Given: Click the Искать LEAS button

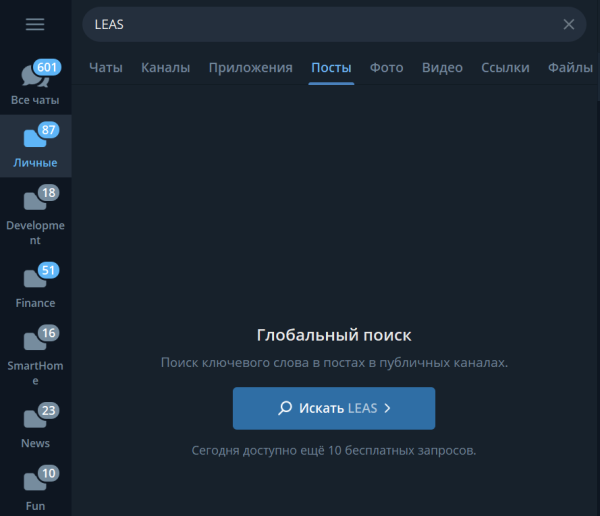Looking at the screenshot, I should click(x=334, y=408).
